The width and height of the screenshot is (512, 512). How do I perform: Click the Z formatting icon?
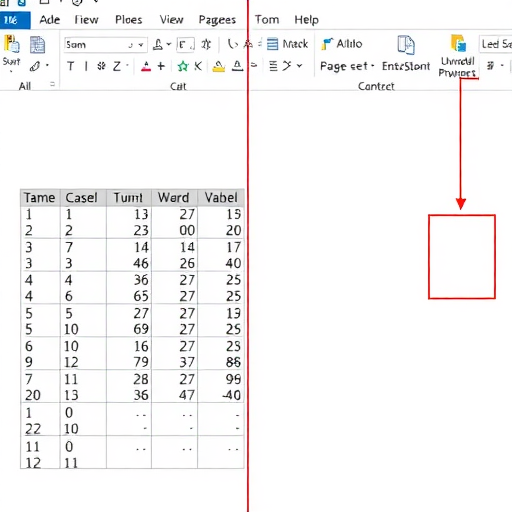[x=116, y=66]
